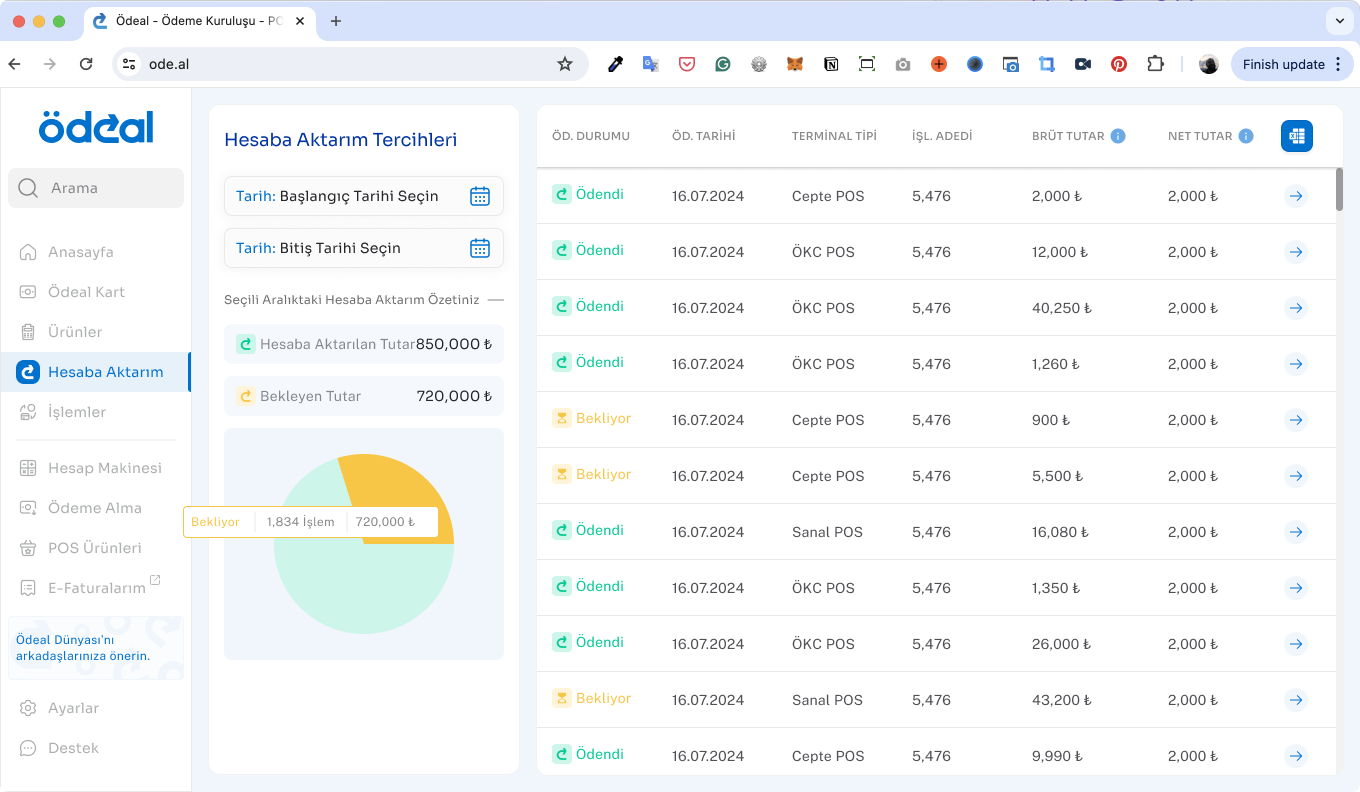Click the Arama search field

point(96,188)
